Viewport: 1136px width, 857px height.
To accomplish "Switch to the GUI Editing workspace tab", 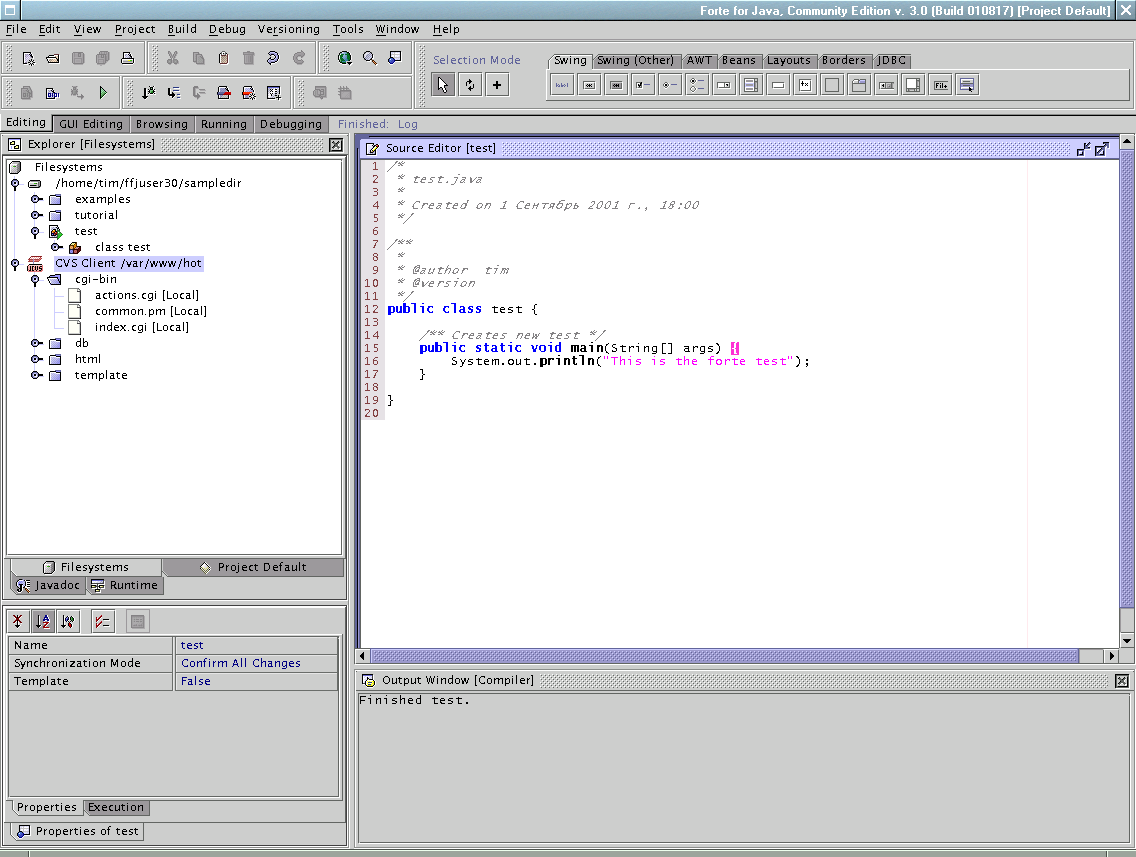I will 90,124.
